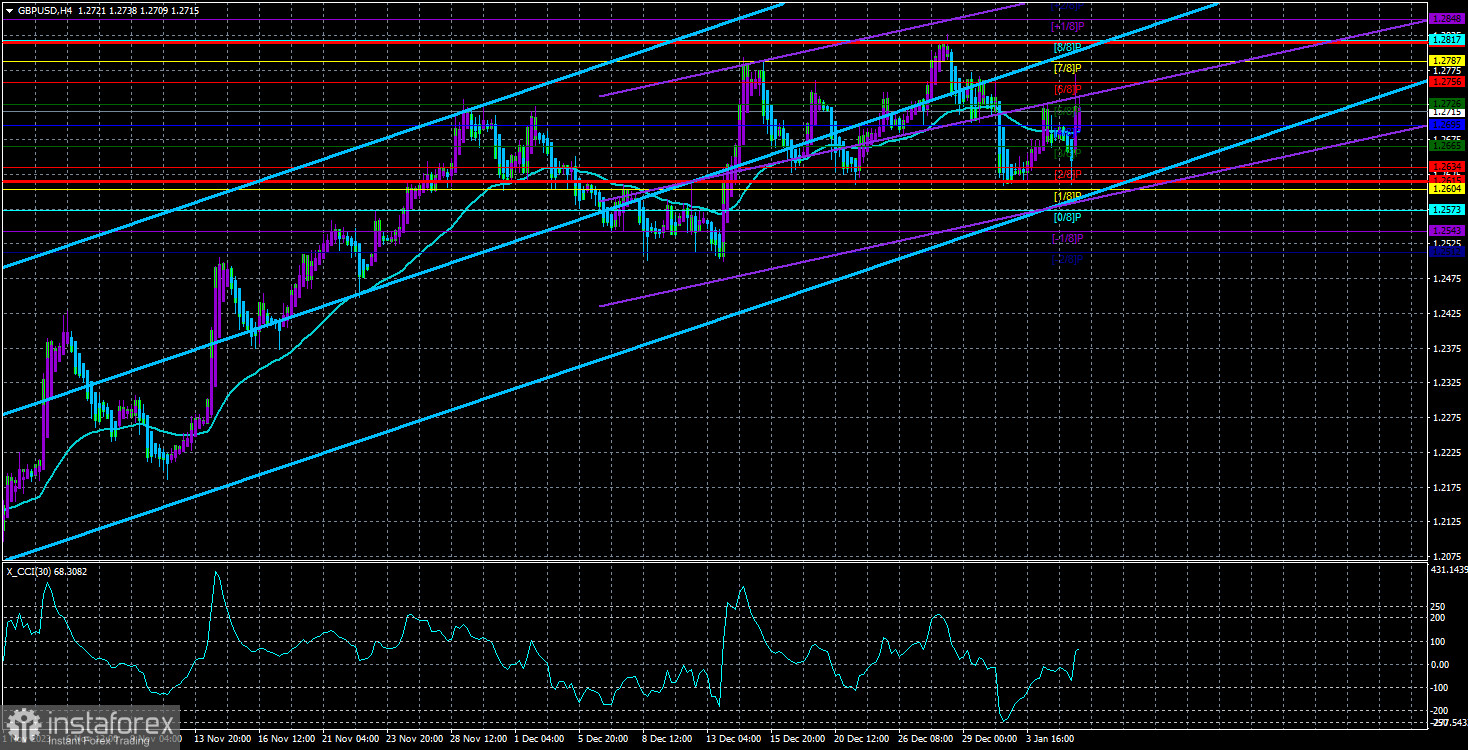
Task: Click the 21 Nov 04:00 time label
Action: coord(353,739)
